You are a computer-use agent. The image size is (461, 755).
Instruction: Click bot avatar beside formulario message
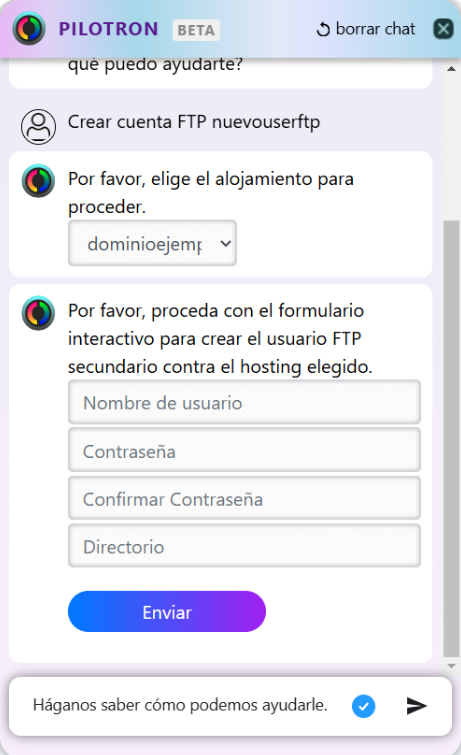pos(38,313)
